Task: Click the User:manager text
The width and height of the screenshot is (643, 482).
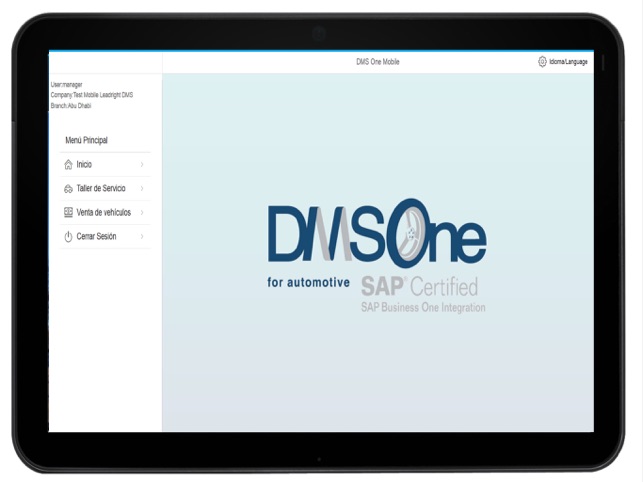Action: [x=66, y=85]
